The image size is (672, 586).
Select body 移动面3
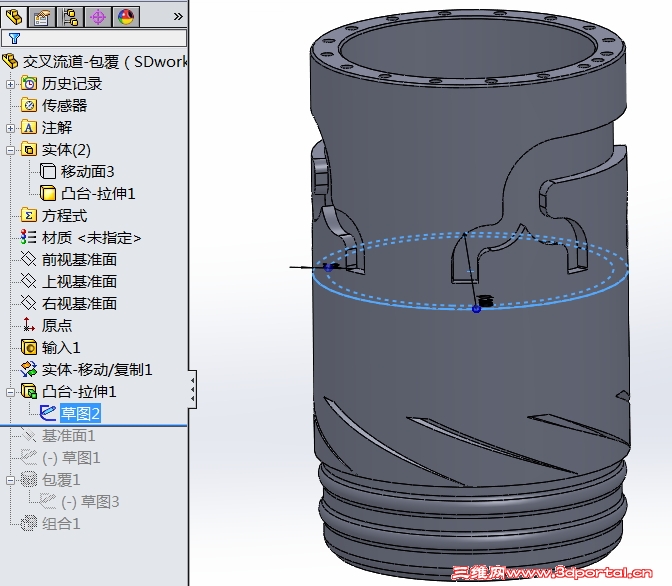pyautogui.click(x=87, y=171)
